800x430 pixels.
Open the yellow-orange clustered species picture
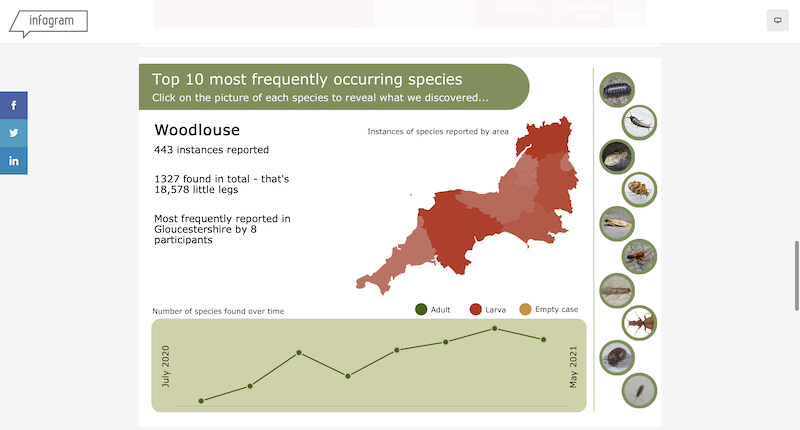(639, 189)
